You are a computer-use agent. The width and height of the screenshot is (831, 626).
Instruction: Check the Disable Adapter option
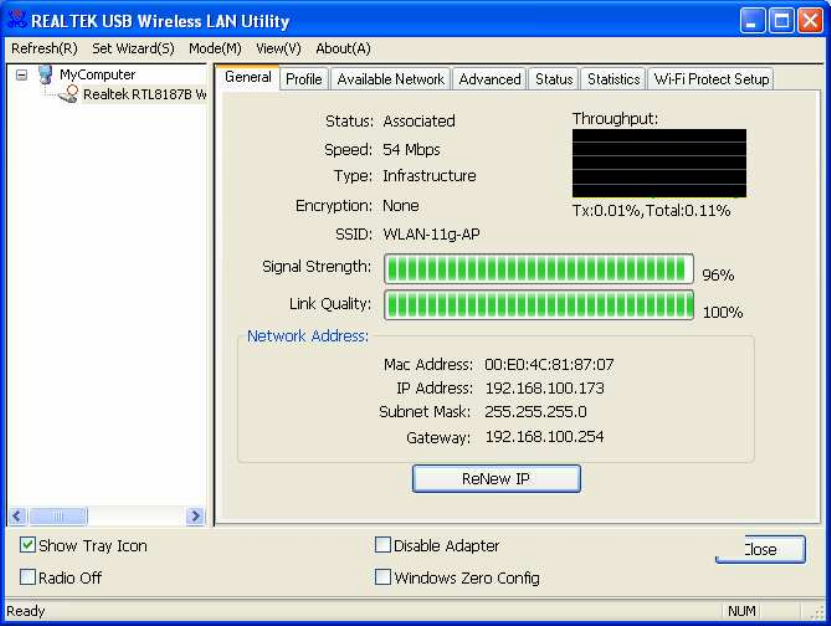tap(383, 545)
